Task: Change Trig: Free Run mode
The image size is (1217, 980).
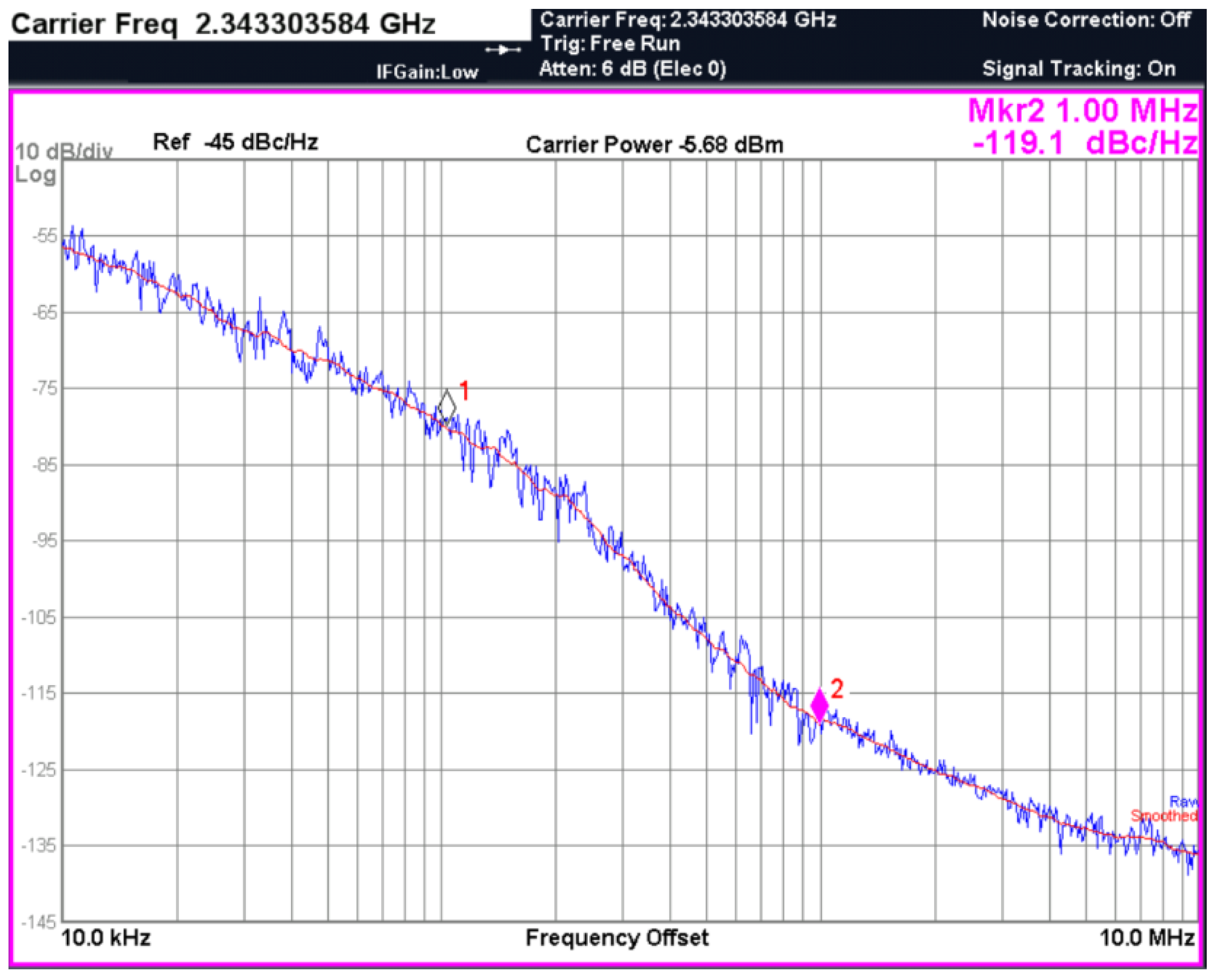Action: [610, 44]
